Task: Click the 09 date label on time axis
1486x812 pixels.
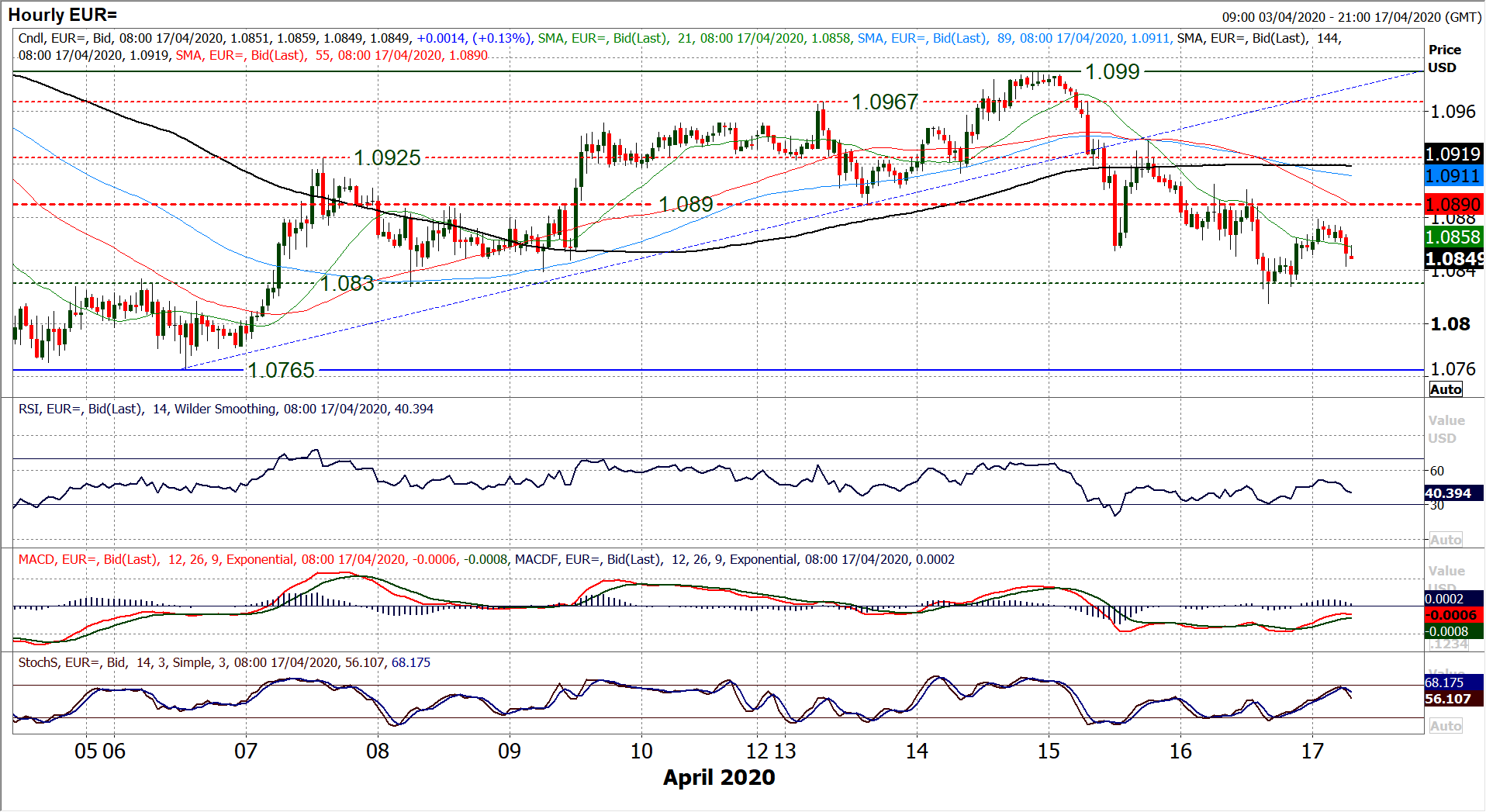Action: pyautogui.click(x=510, y=751)
